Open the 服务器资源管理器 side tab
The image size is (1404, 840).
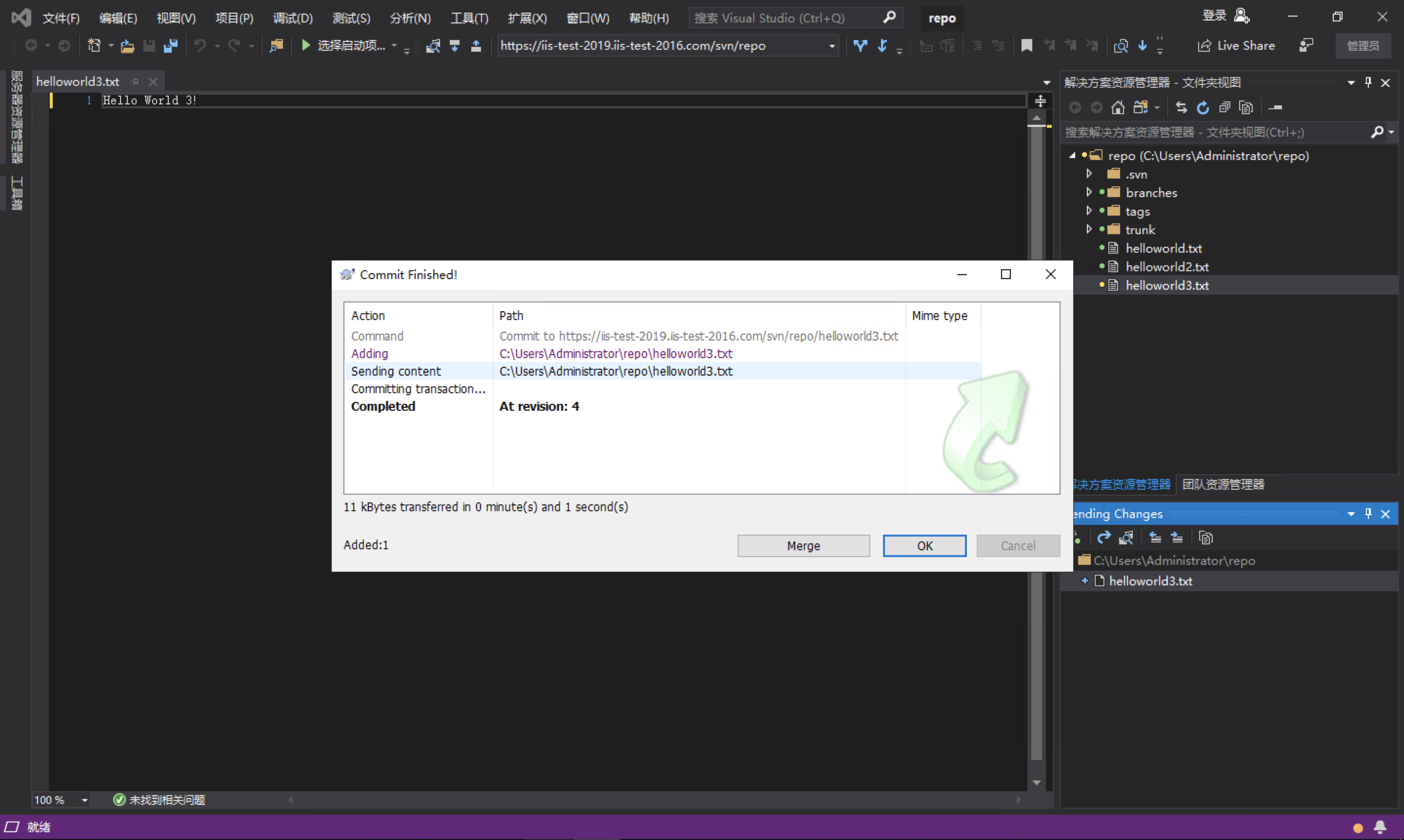point(17,117)
